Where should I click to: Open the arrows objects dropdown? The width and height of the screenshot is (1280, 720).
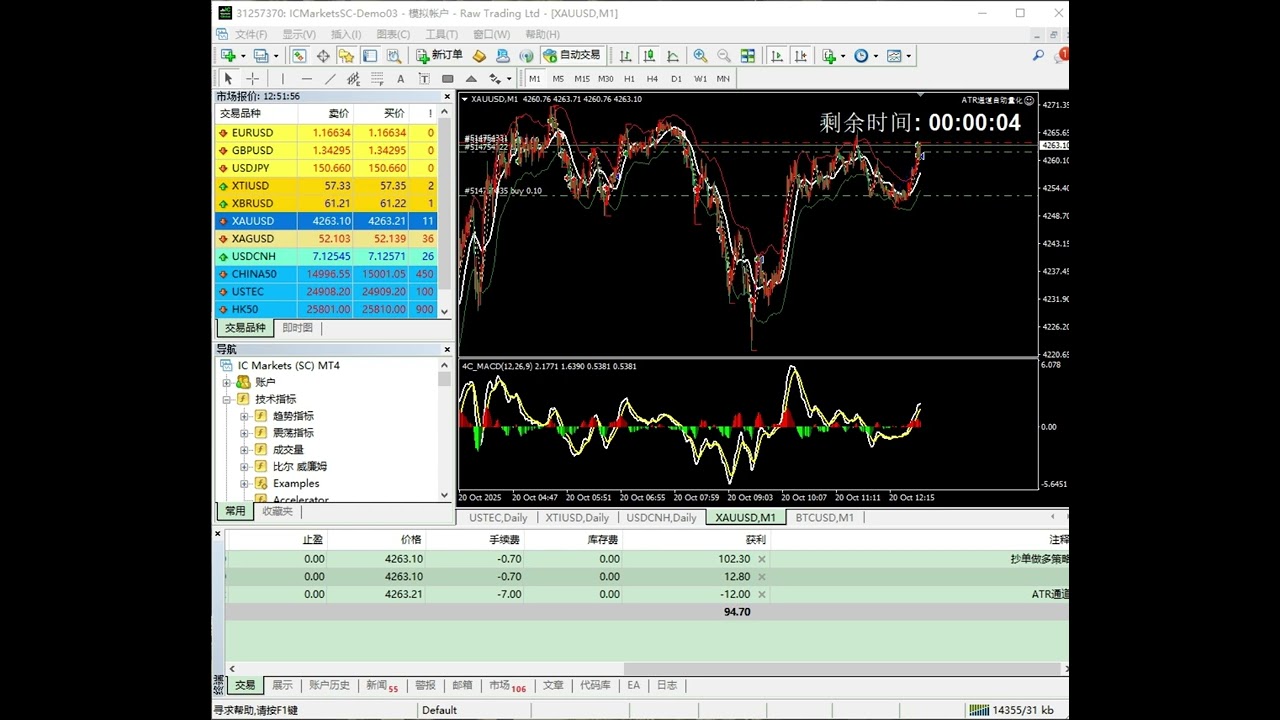coord(500,78)
